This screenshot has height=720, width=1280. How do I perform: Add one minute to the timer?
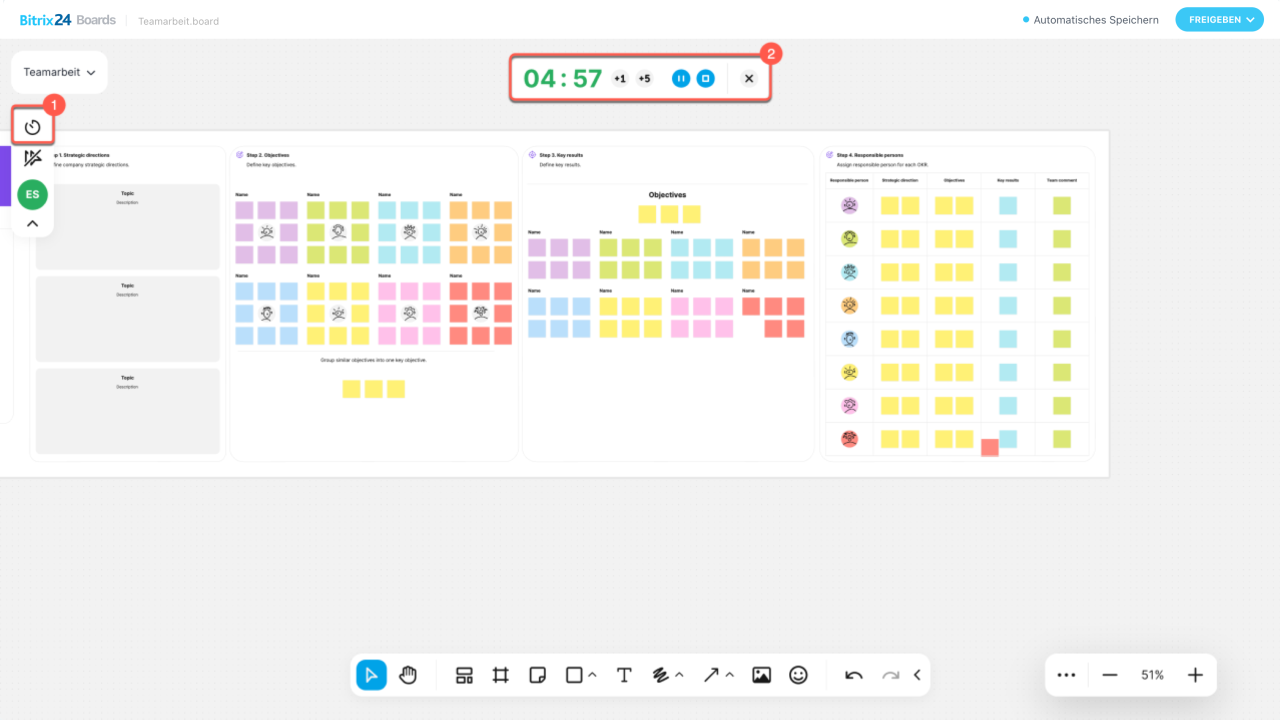(620, 79)
